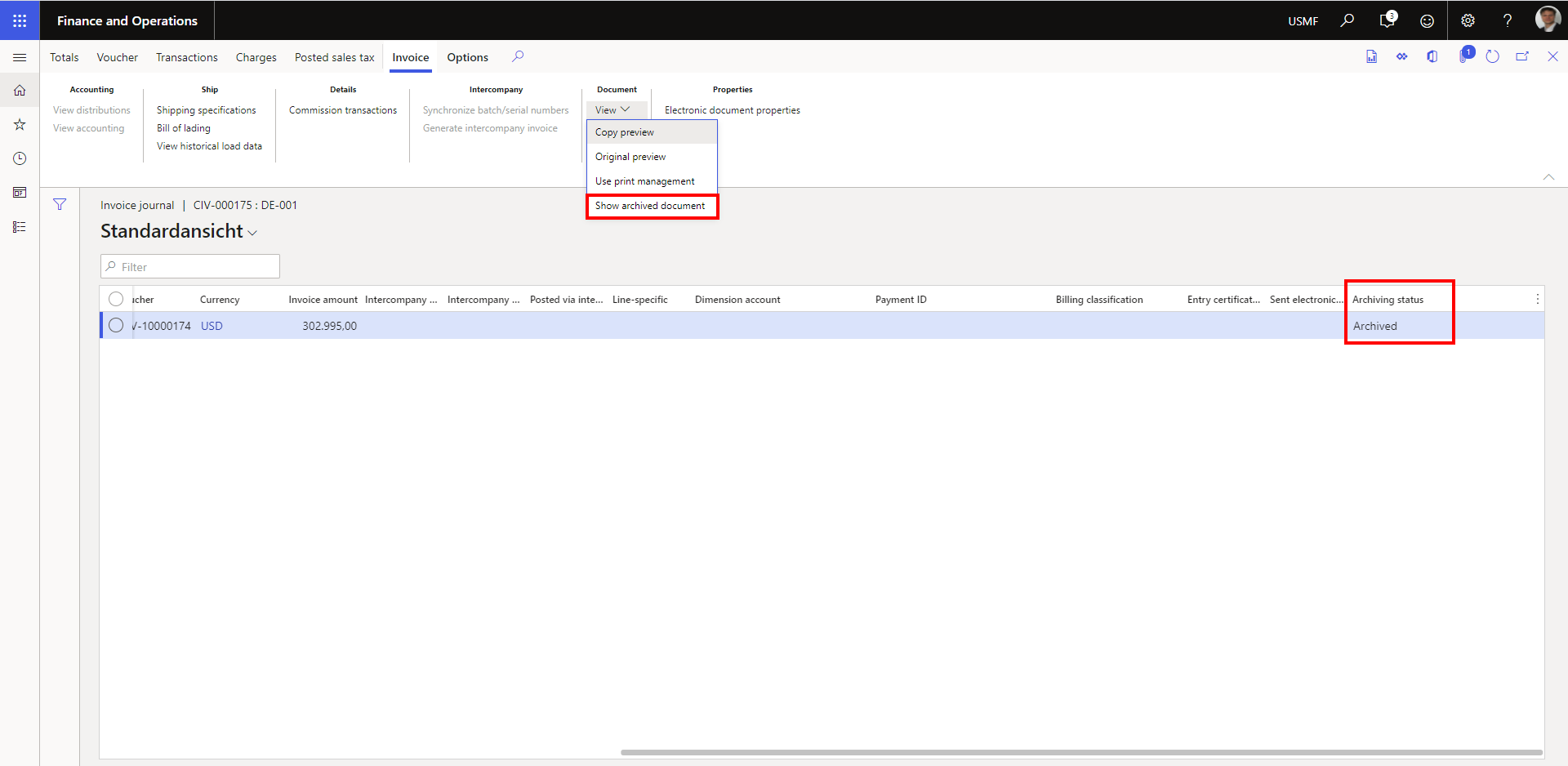Screen dimensions: 1568x766
Task: Open the Totals tab
Action: pos(65,57)
